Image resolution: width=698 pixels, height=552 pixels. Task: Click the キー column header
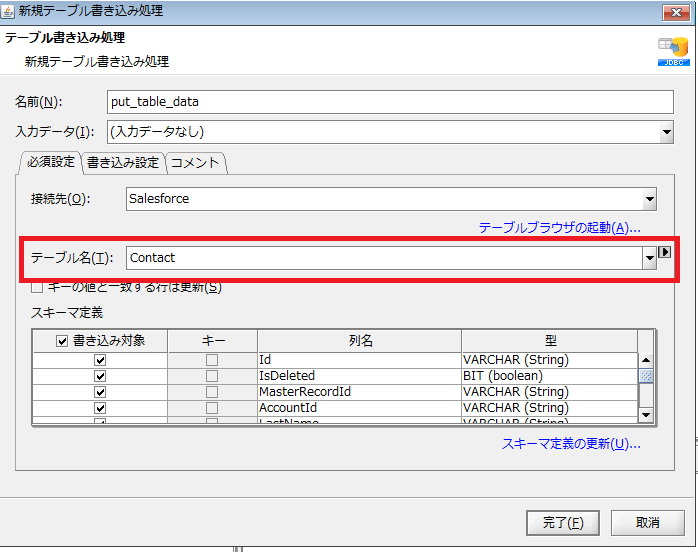pos(213,341)
